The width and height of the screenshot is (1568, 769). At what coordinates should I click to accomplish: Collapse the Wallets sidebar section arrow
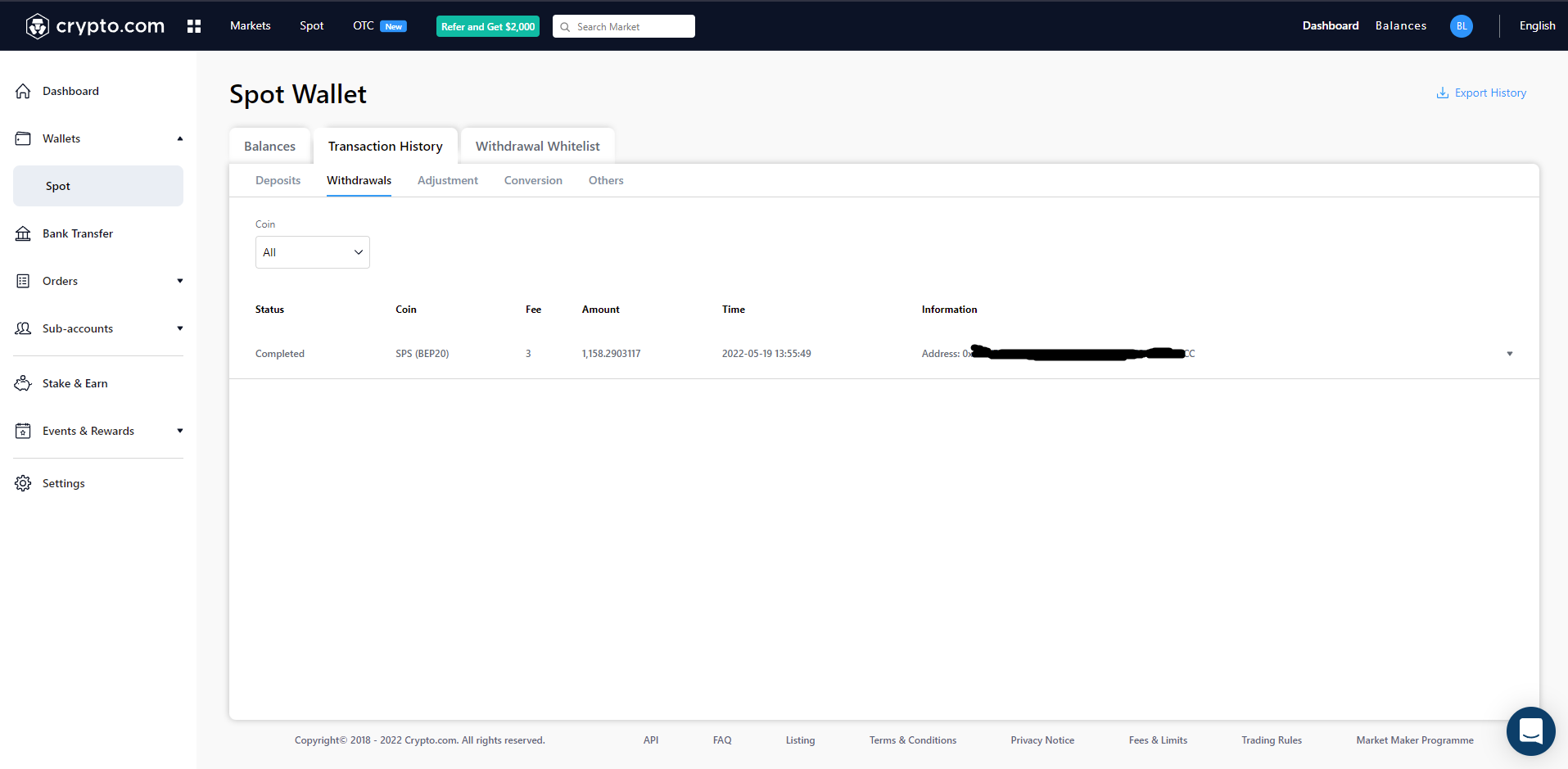click(x=180, y=138)
